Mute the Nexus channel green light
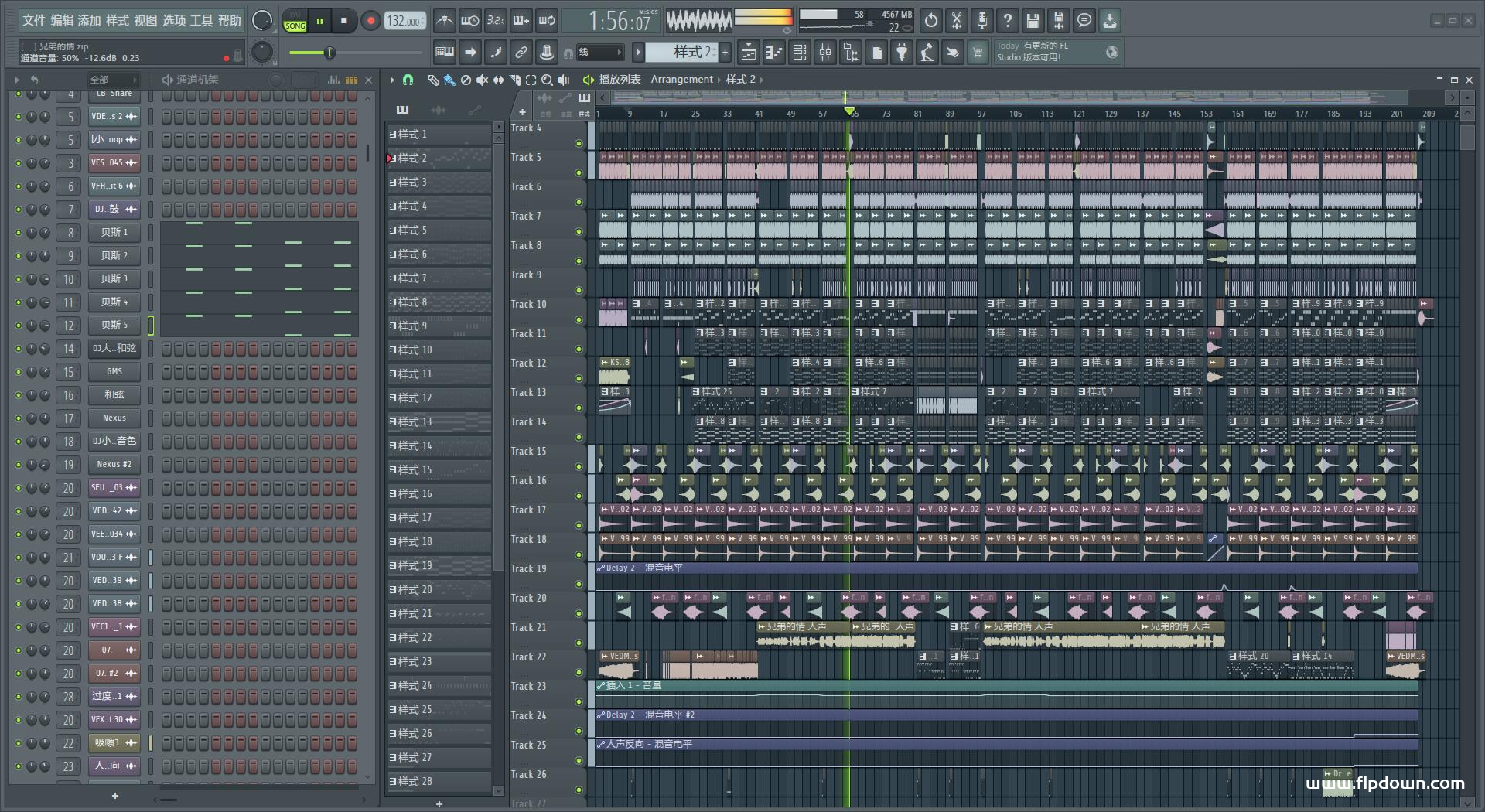The height and width of the screenshot is (812, 1485). click(x=19, y=418)
